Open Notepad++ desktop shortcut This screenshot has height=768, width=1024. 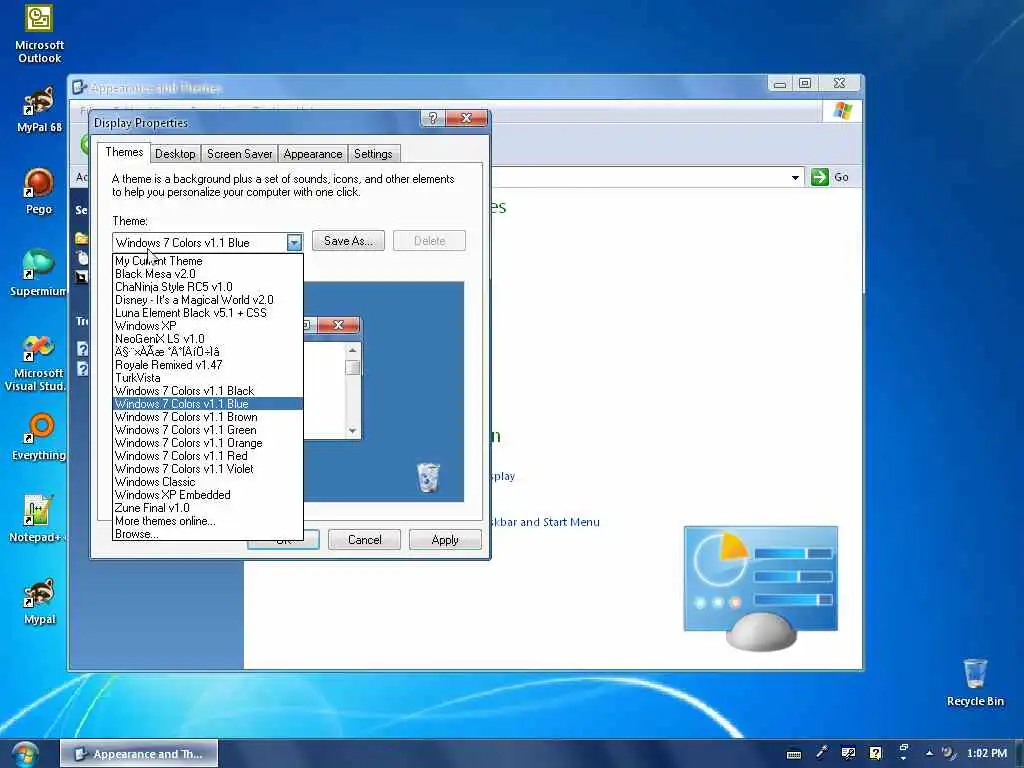(x=38, y=519)
